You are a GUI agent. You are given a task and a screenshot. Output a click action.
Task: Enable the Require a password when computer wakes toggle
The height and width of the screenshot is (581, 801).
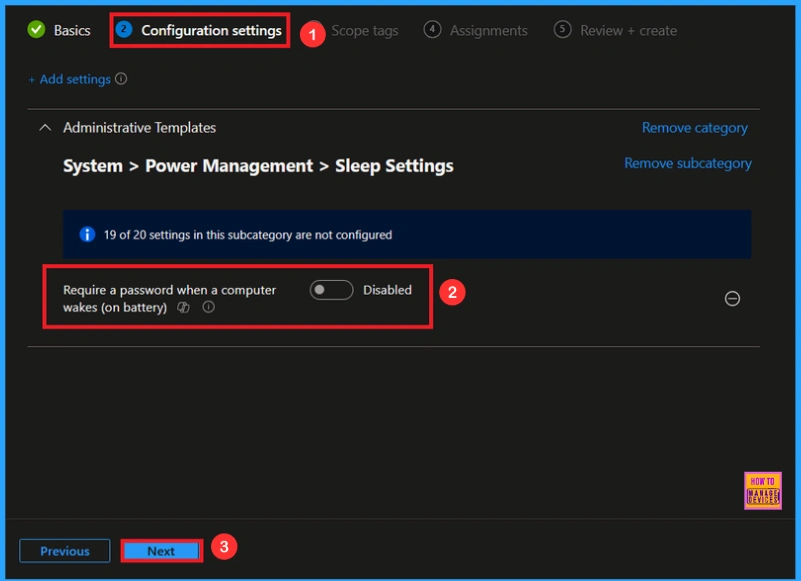(332, 290)
